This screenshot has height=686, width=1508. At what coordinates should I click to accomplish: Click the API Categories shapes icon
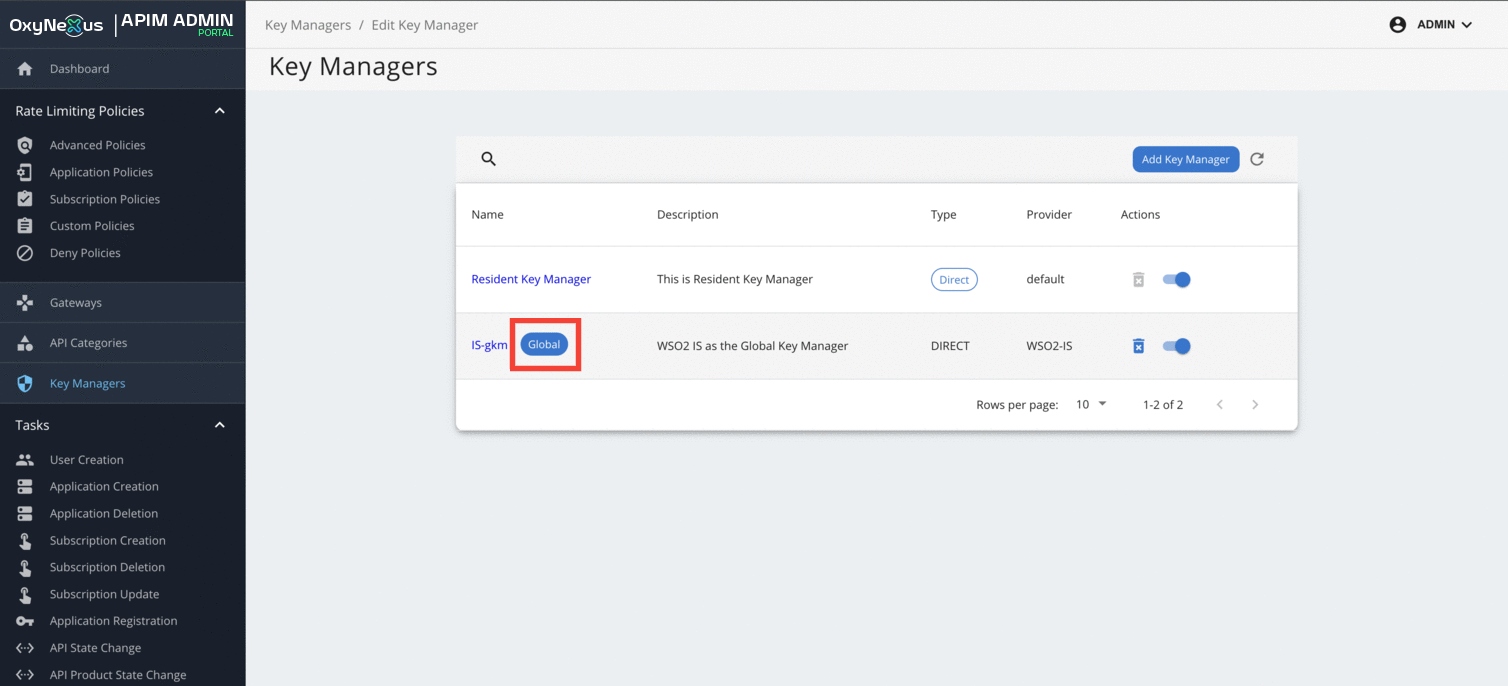pos(25,343)
